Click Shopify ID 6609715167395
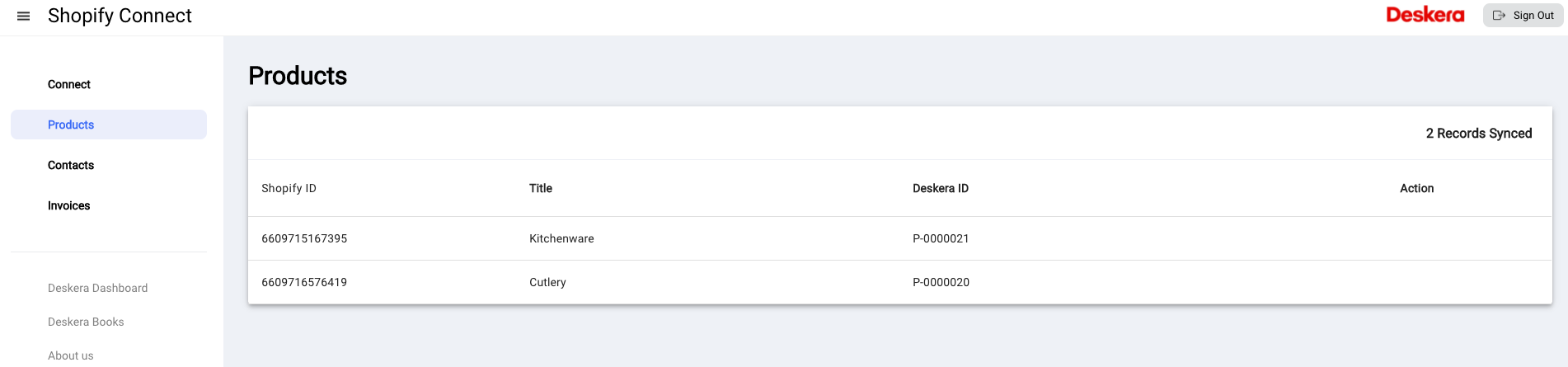1568x367 pixels. click(x=304, y=238)
